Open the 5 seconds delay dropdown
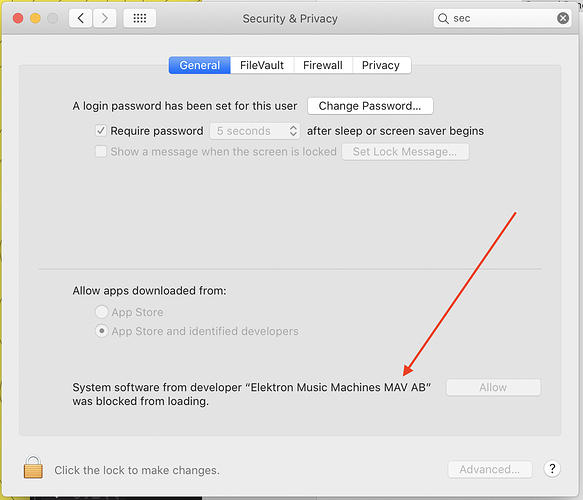 tap(255, 131)
